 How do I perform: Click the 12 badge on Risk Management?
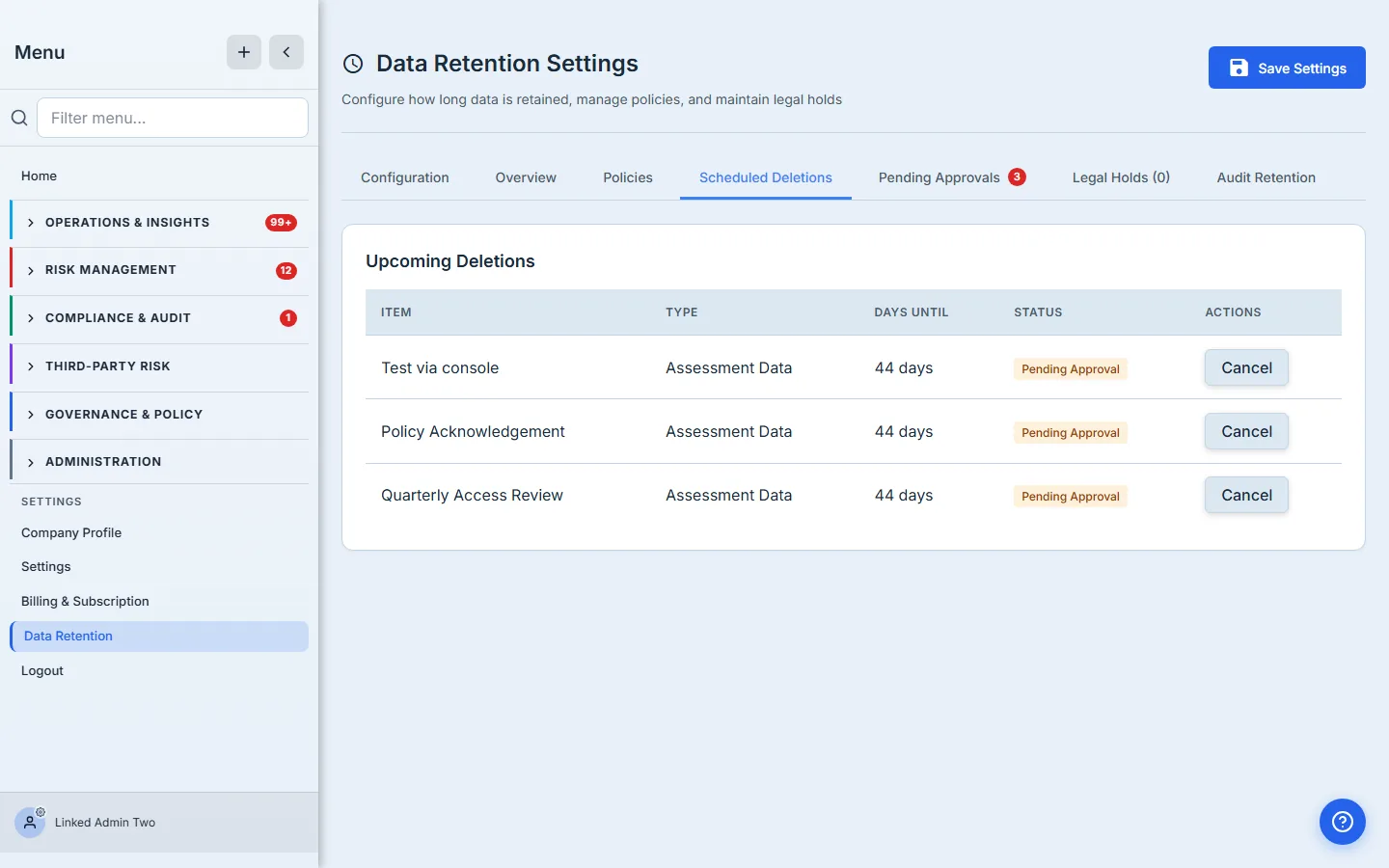(286, 271)
